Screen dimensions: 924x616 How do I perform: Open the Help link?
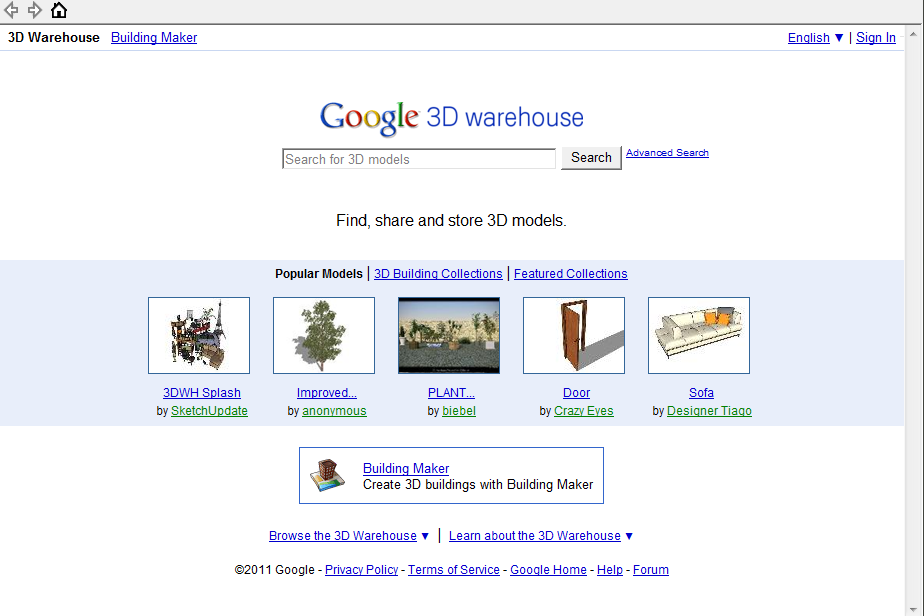(610, 569)
